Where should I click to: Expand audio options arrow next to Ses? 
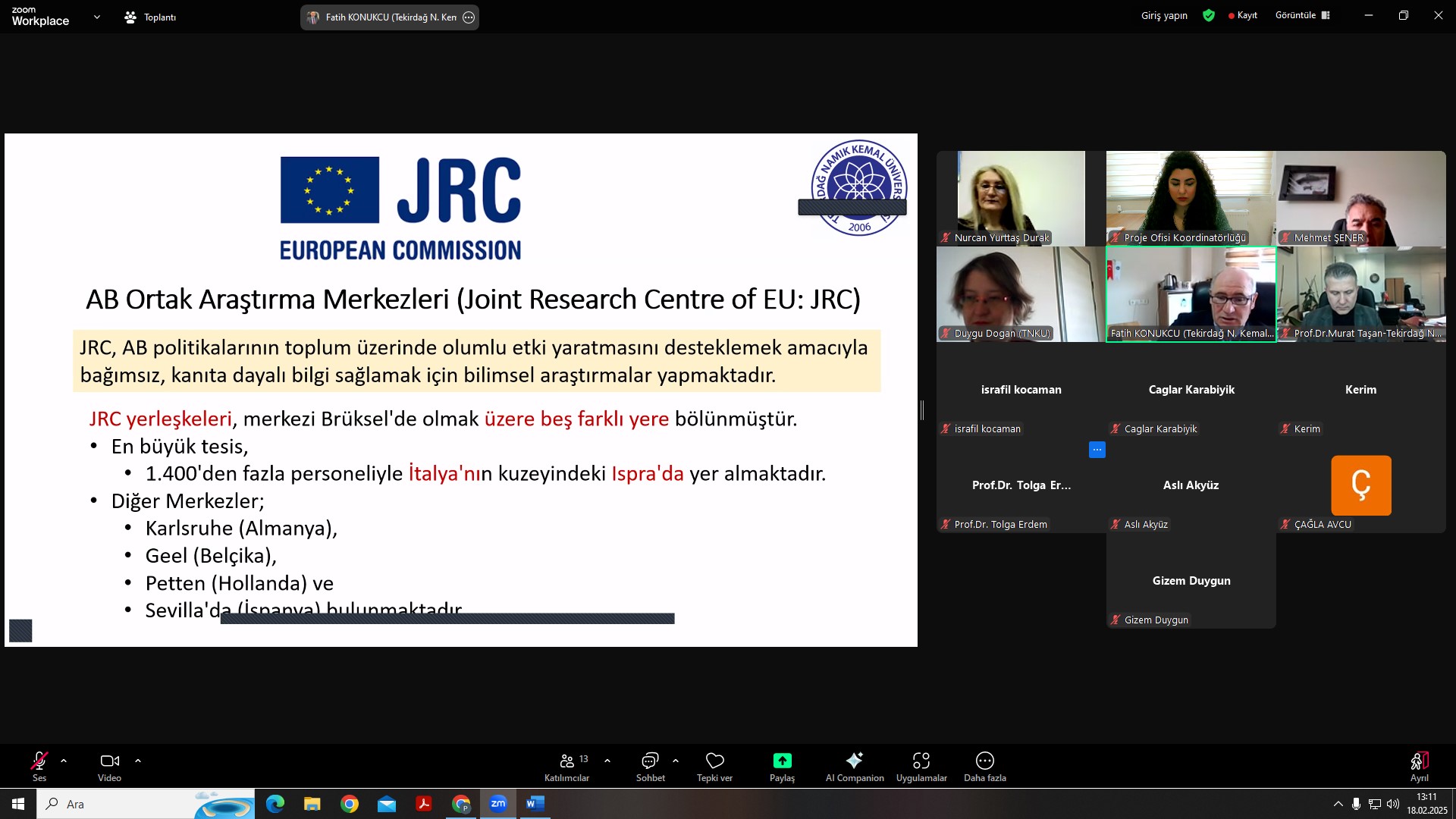pos(64,760)
